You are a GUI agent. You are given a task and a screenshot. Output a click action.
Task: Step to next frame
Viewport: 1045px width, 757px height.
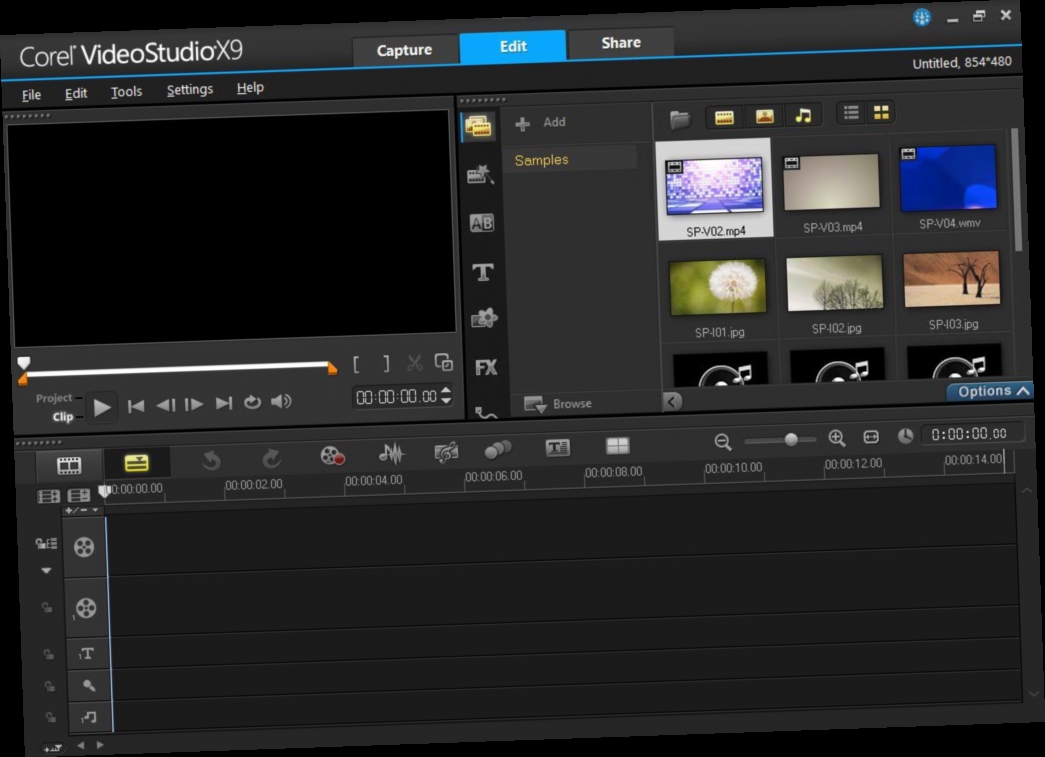(194, 404)
